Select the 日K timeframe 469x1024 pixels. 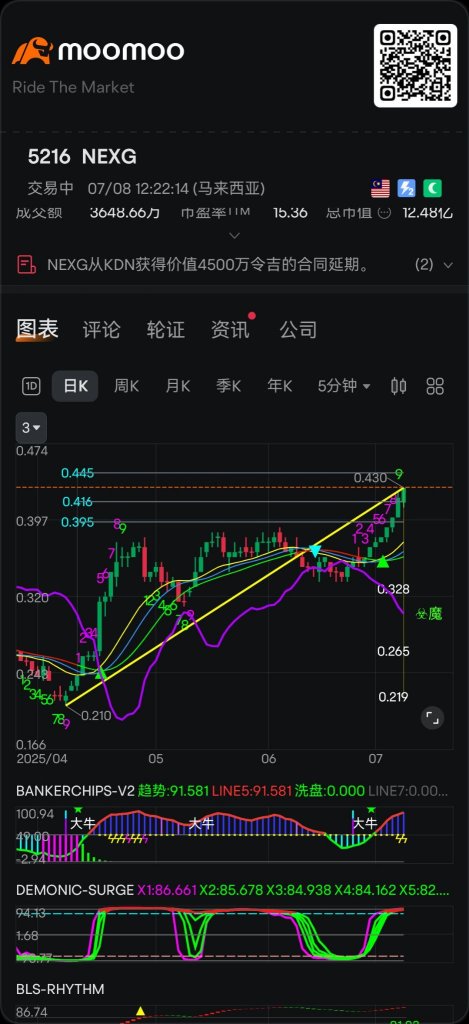[x=75, y=386]
